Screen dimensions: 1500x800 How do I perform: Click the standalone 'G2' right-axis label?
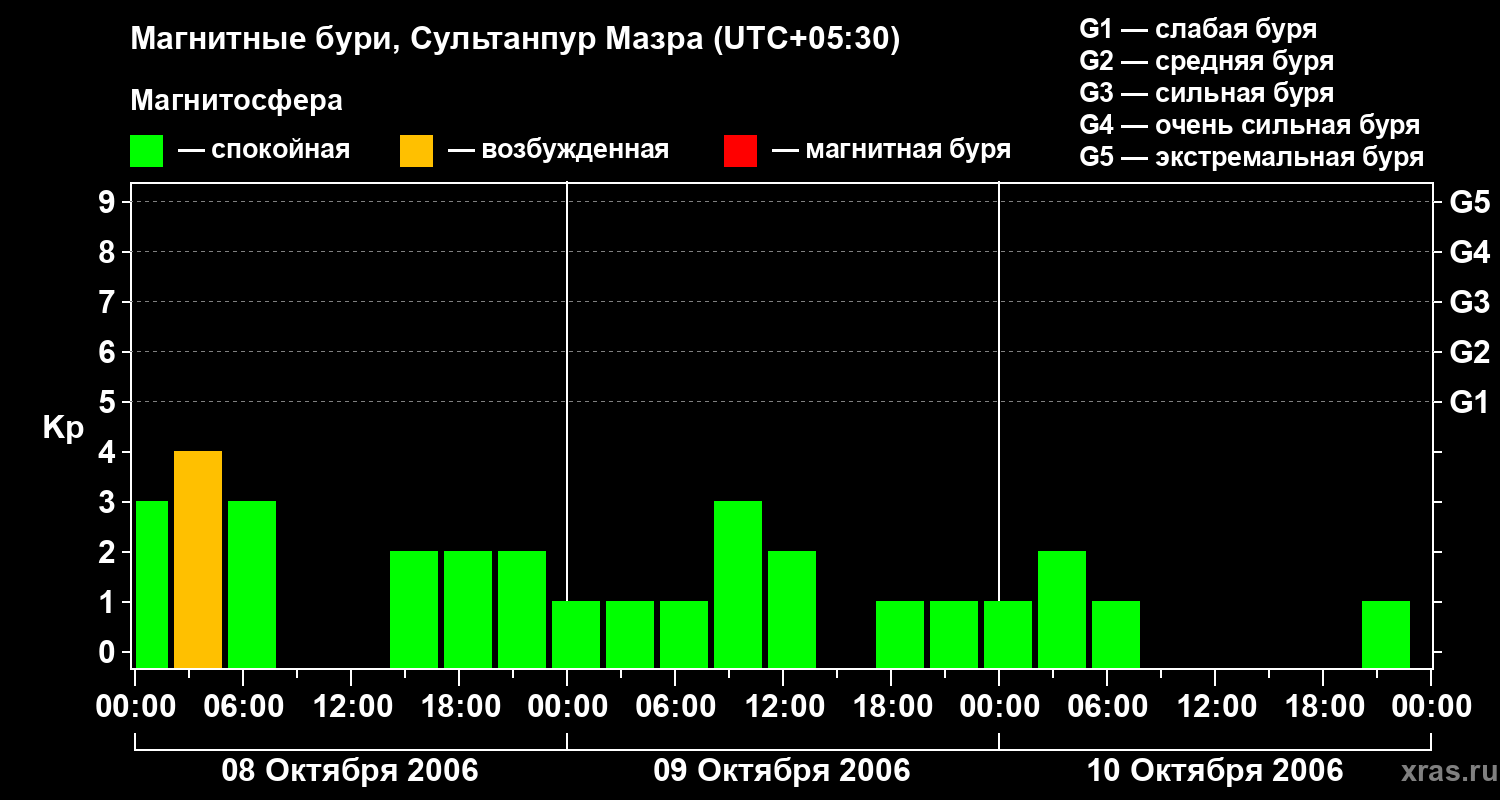1469,352
